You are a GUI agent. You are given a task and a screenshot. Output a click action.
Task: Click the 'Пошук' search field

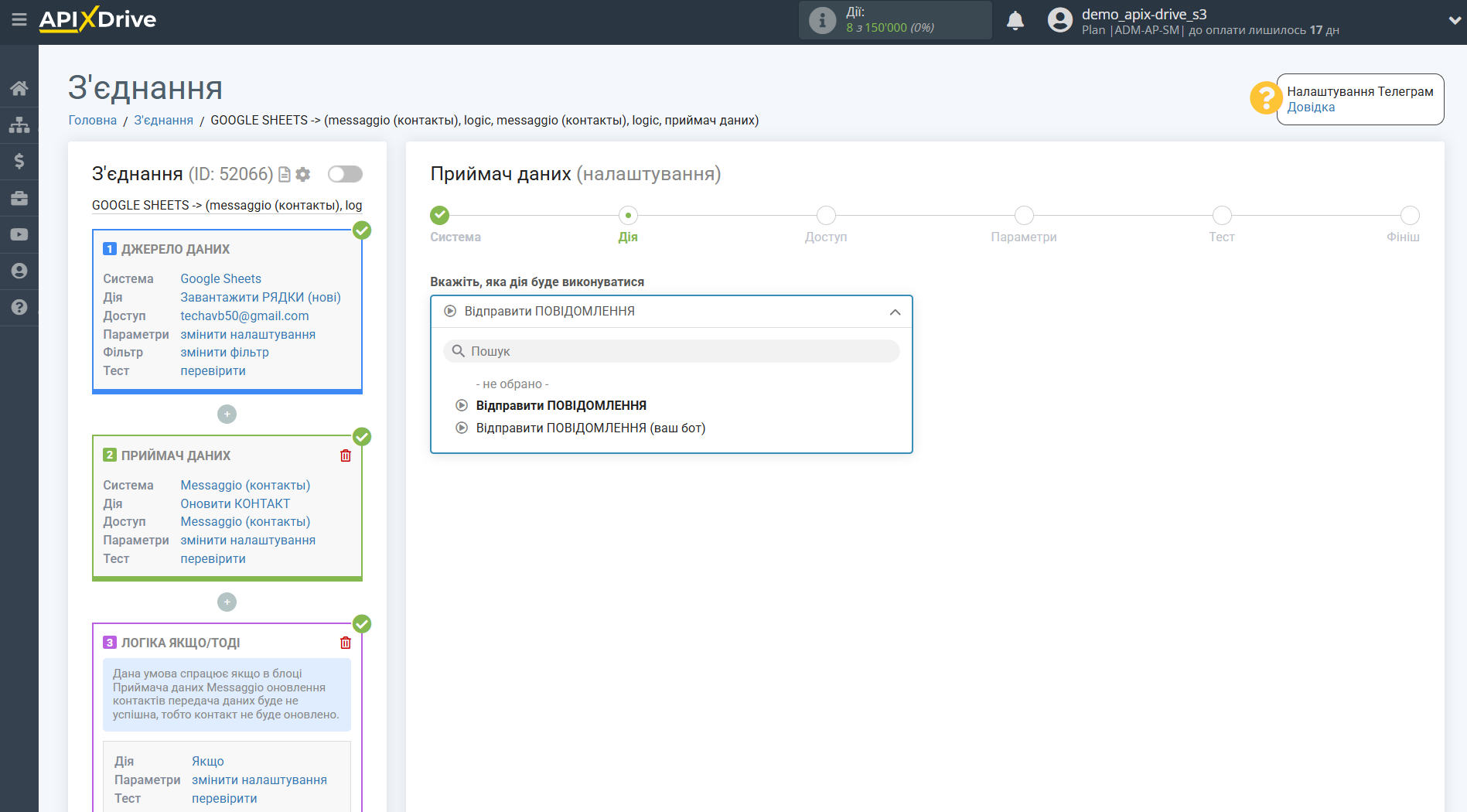point(671,351)
